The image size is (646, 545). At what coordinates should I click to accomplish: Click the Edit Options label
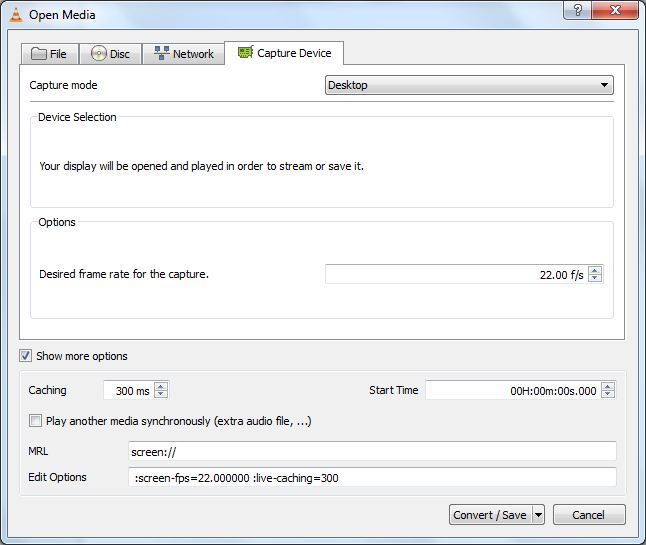coord(57,477)
